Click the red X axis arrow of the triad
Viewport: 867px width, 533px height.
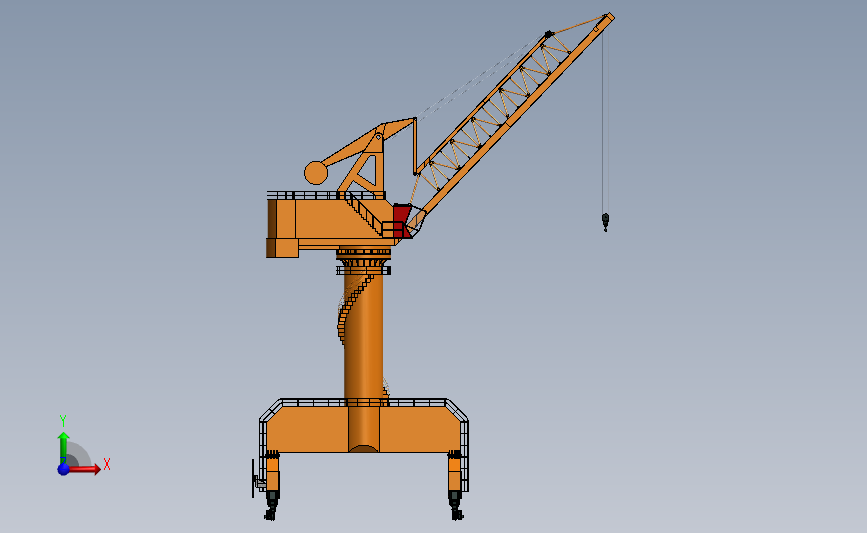click(84, 469)
